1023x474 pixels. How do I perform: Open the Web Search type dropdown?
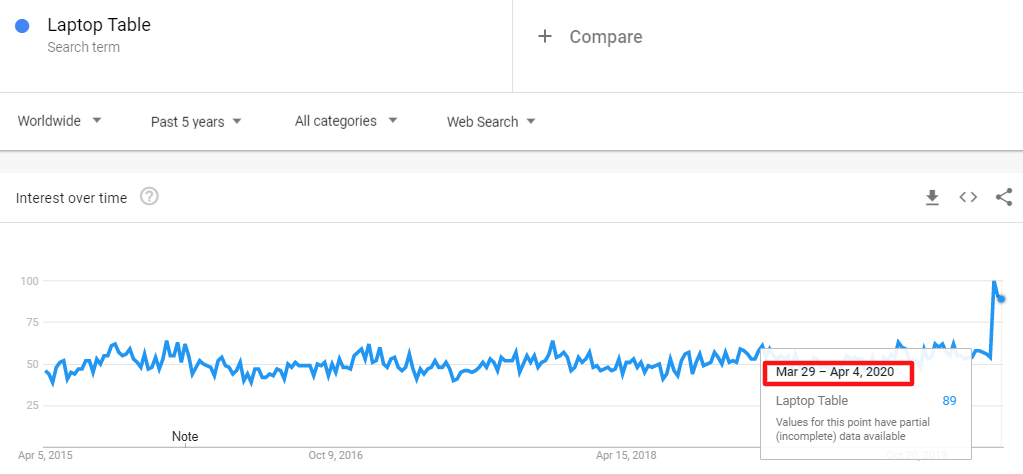491,122
